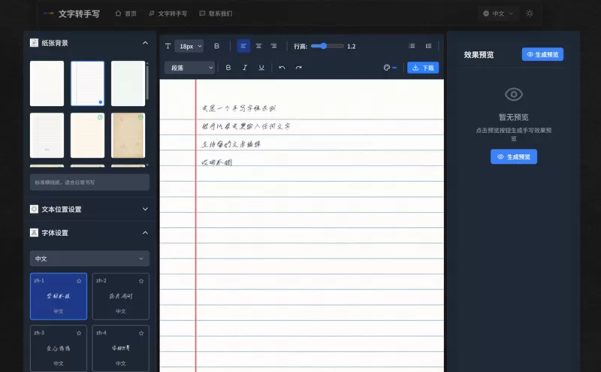Adjust the 行高 line height slider
601x372 pixels.
click(327, 46)
